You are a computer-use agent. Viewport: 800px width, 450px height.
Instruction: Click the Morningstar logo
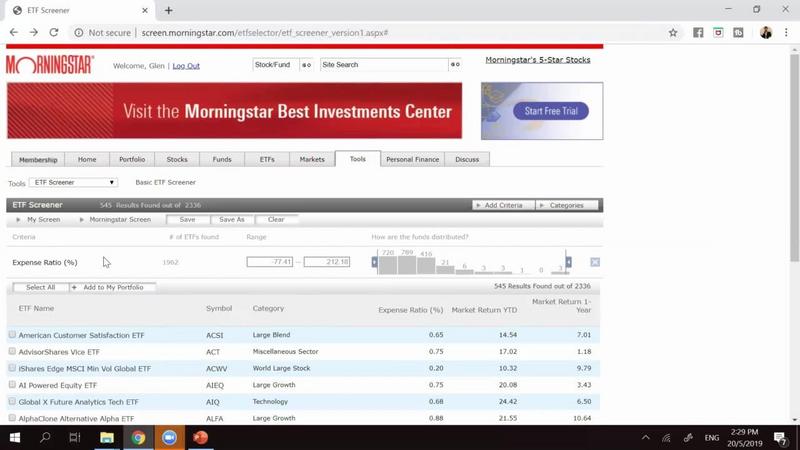[x=50, y=65]
